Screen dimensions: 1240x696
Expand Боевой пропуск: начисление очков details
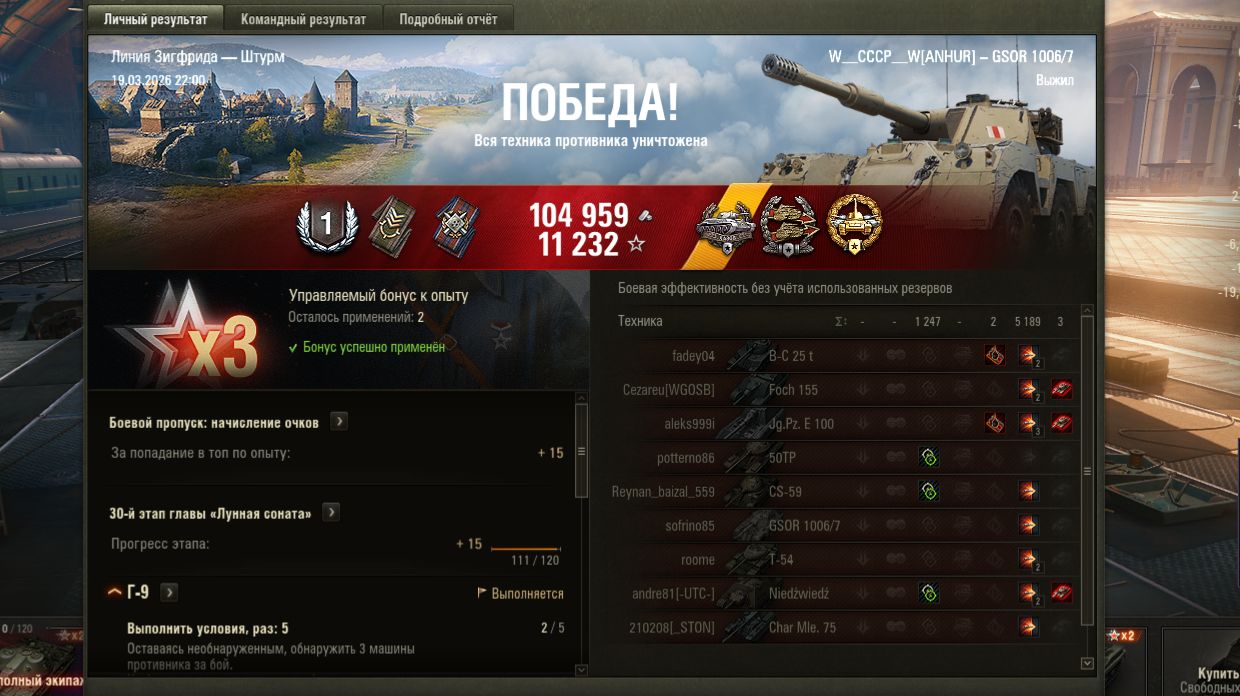[x=339, y=422]
